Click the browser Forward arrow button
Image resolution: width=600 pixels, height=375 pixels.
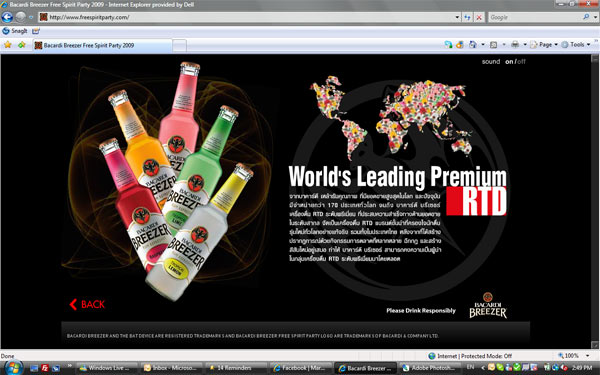[x=21, y=17]
